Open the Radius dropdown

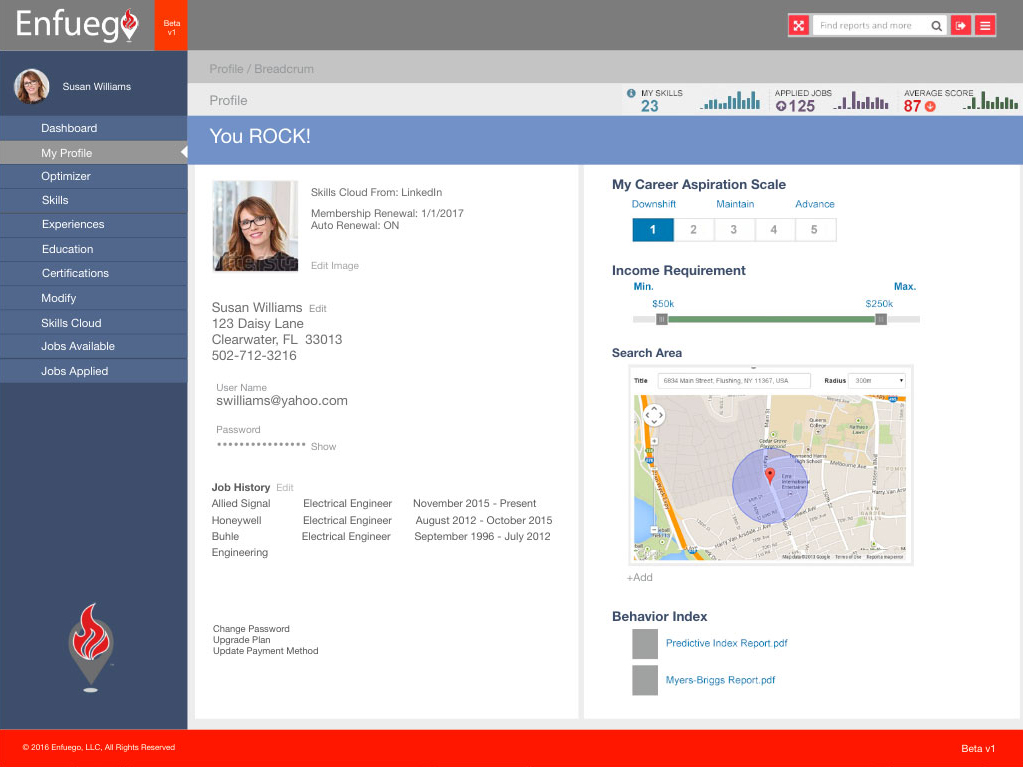point(877,381)
